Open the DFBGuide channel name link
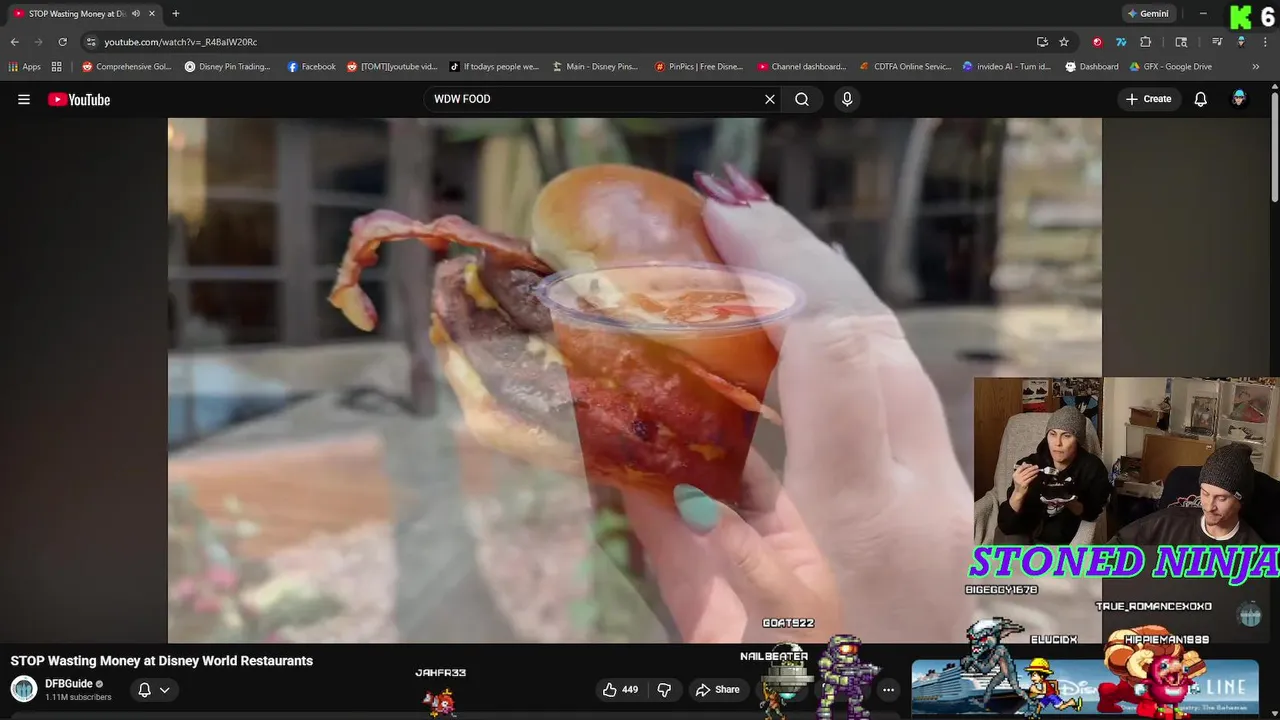Screen dimensions: 1280x720 pos(69,684)
